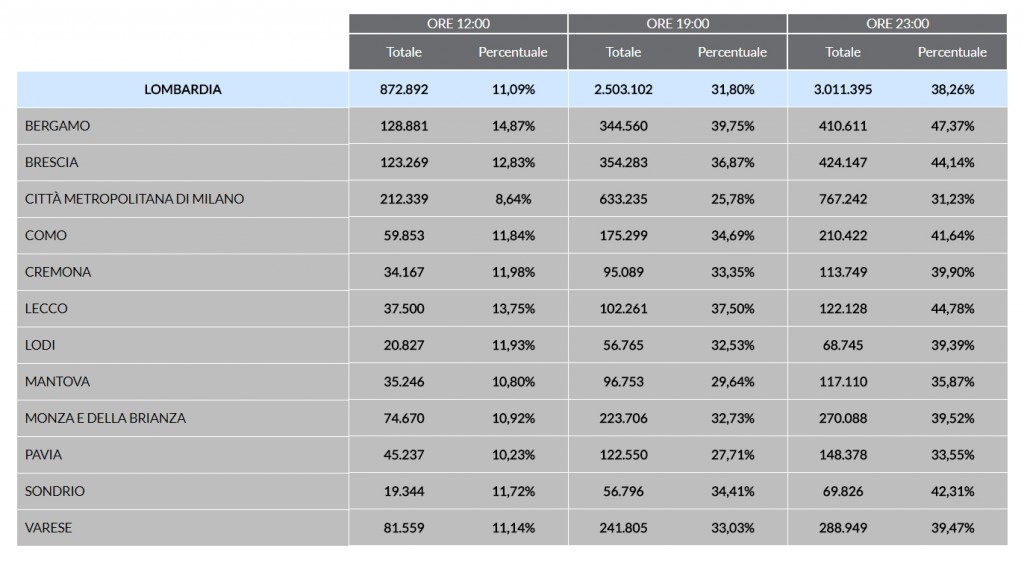Click the LODI province name
The width and height of the screenshot is (1024, 566).
point(40,345)
